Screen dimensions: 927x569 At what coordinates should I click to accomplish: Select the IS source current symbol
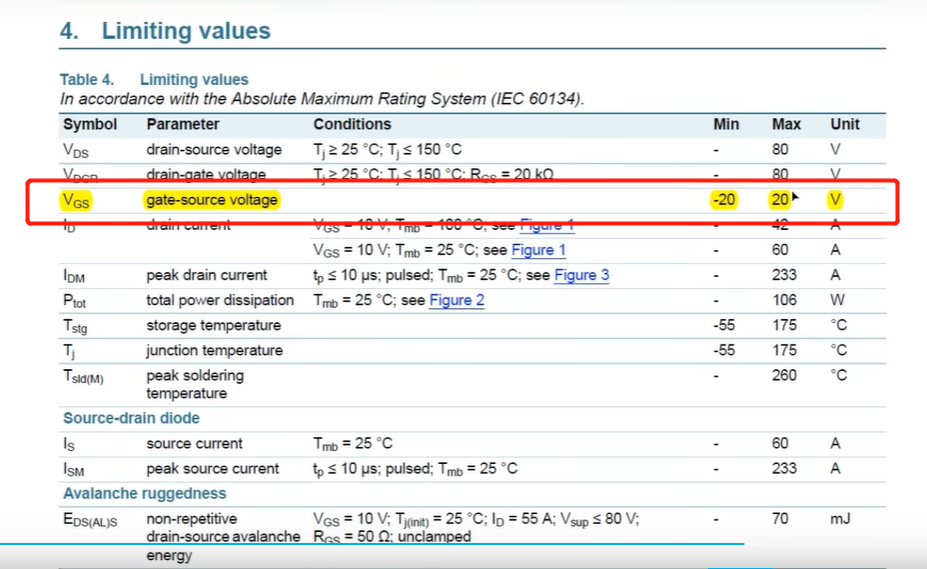tap(69, 444)
